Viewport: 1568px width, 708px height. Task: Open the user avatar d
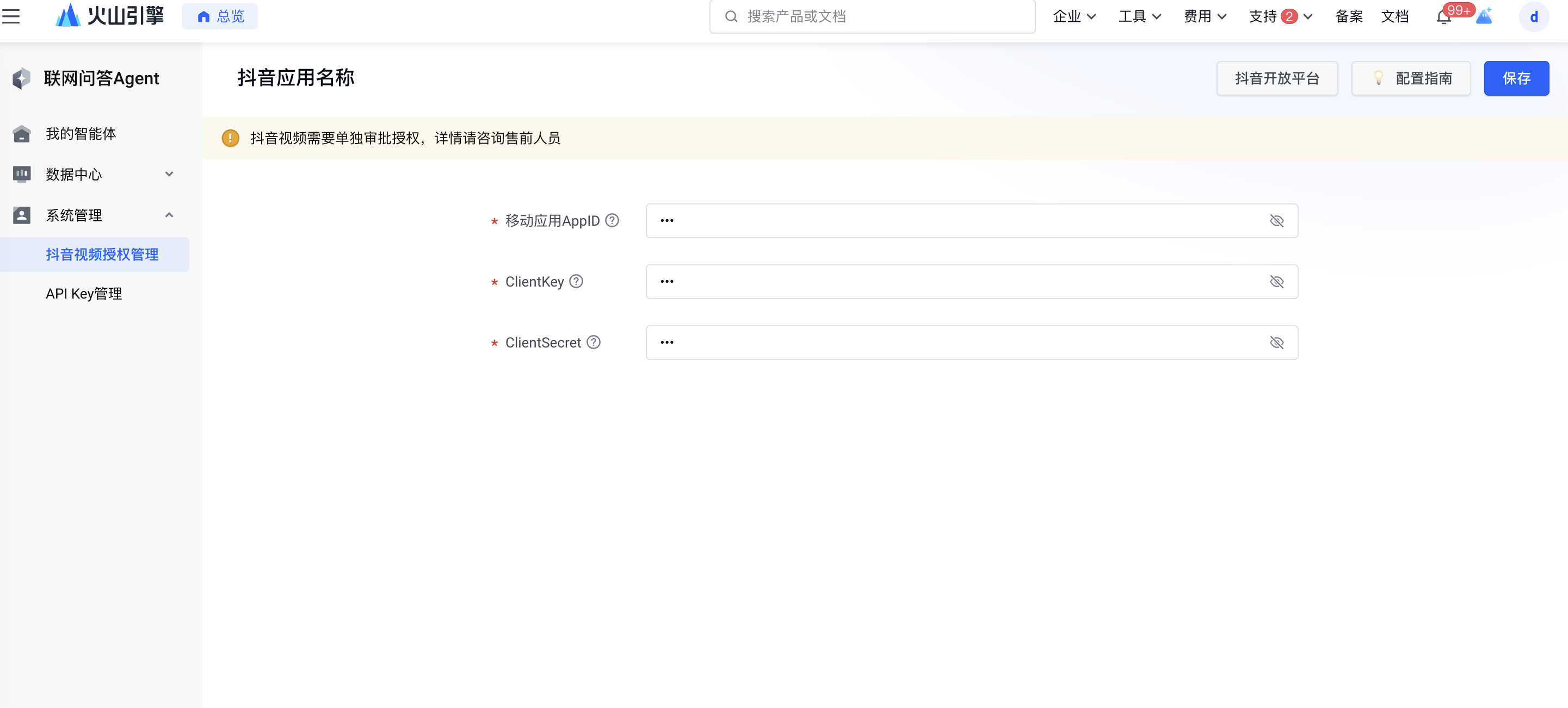tap(1533, 16)
